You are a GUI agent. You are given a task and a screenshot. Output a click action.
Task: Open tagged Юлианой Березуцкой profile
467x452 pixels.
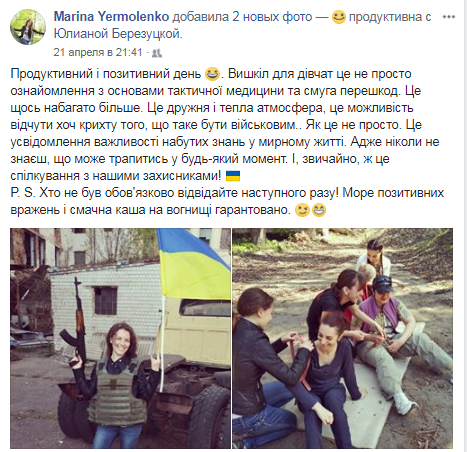click(x=118, y=34)
